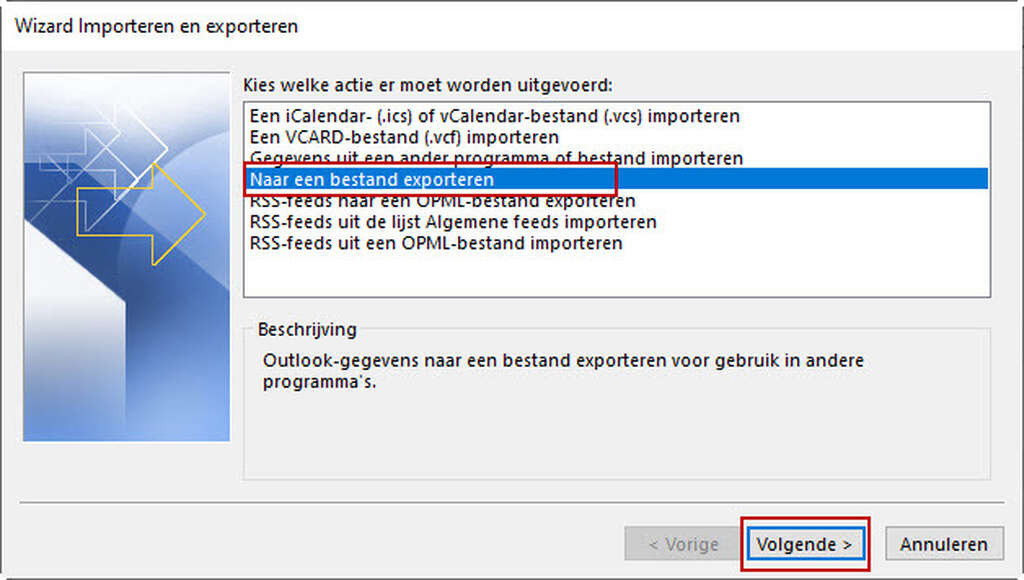
Task: Click the Annuleren button
Action: [944, 544]
